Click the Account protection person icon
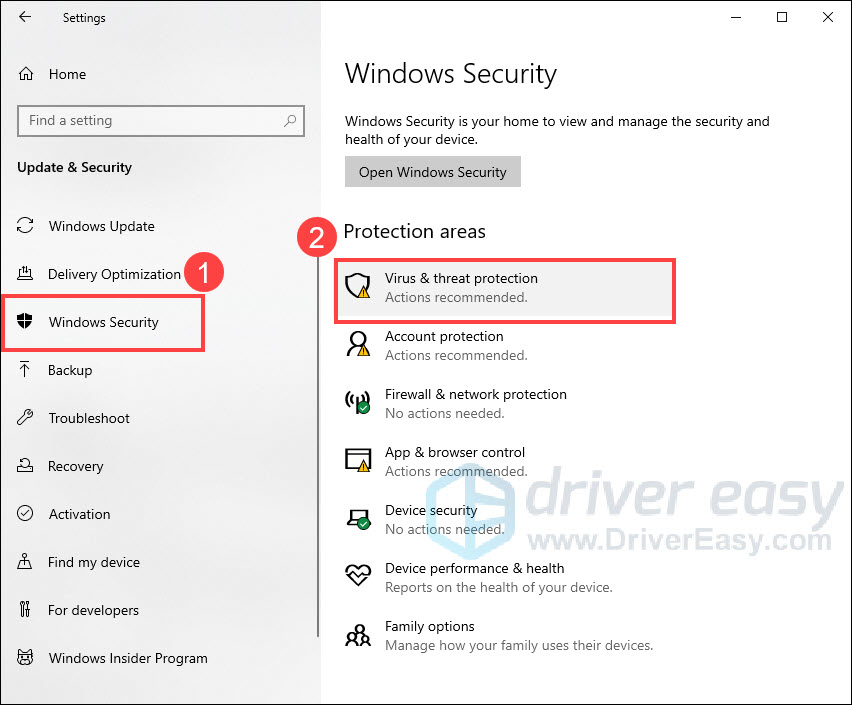Viewport: 852px width, 705px height. [x=358, y=344]
